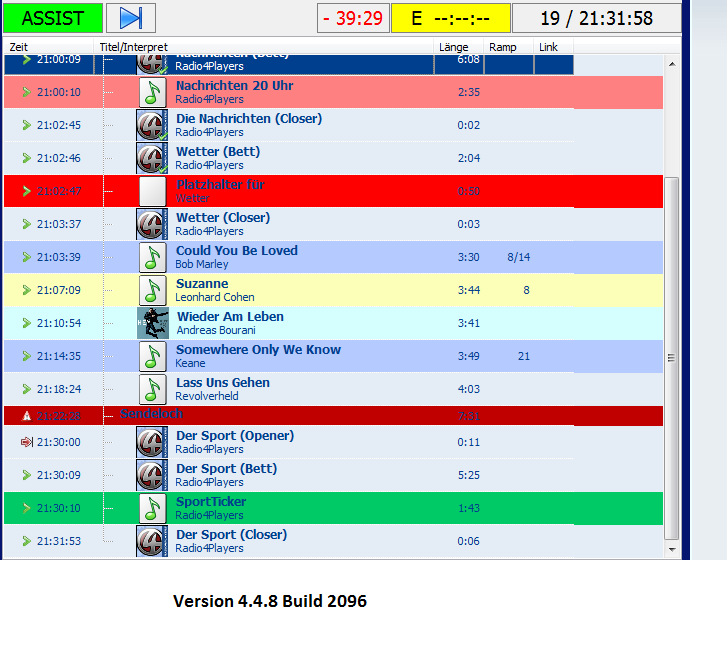Click the Wieder Am Leben album cover

152,323
